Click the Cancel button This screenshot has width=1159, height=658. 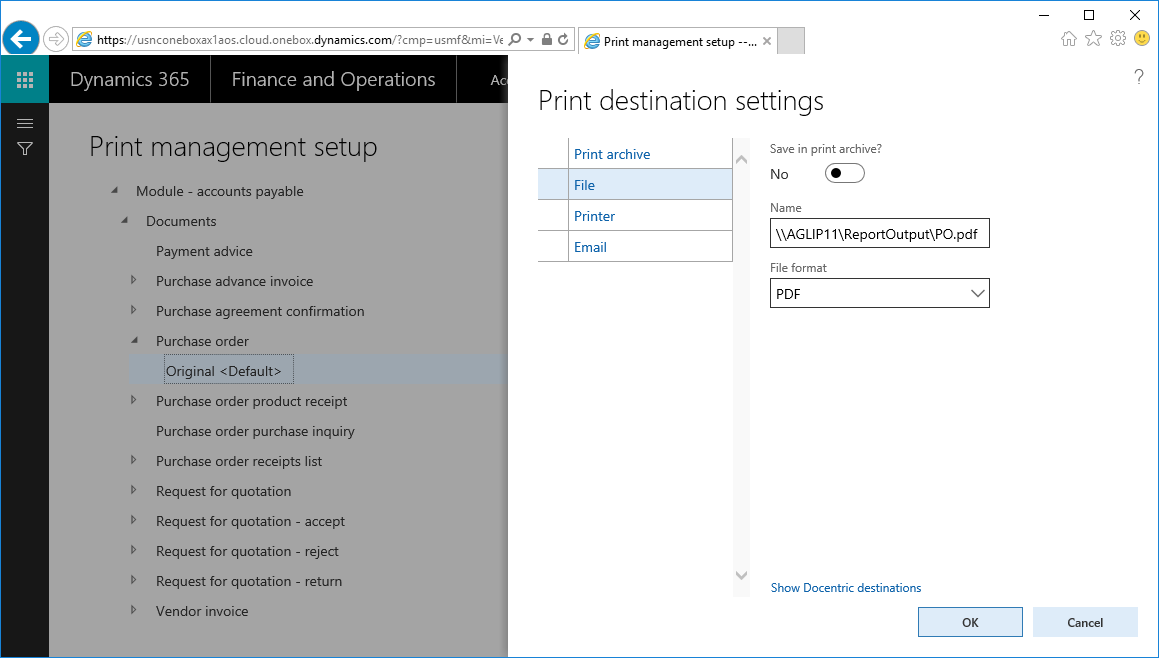(x=1084, y=623)
